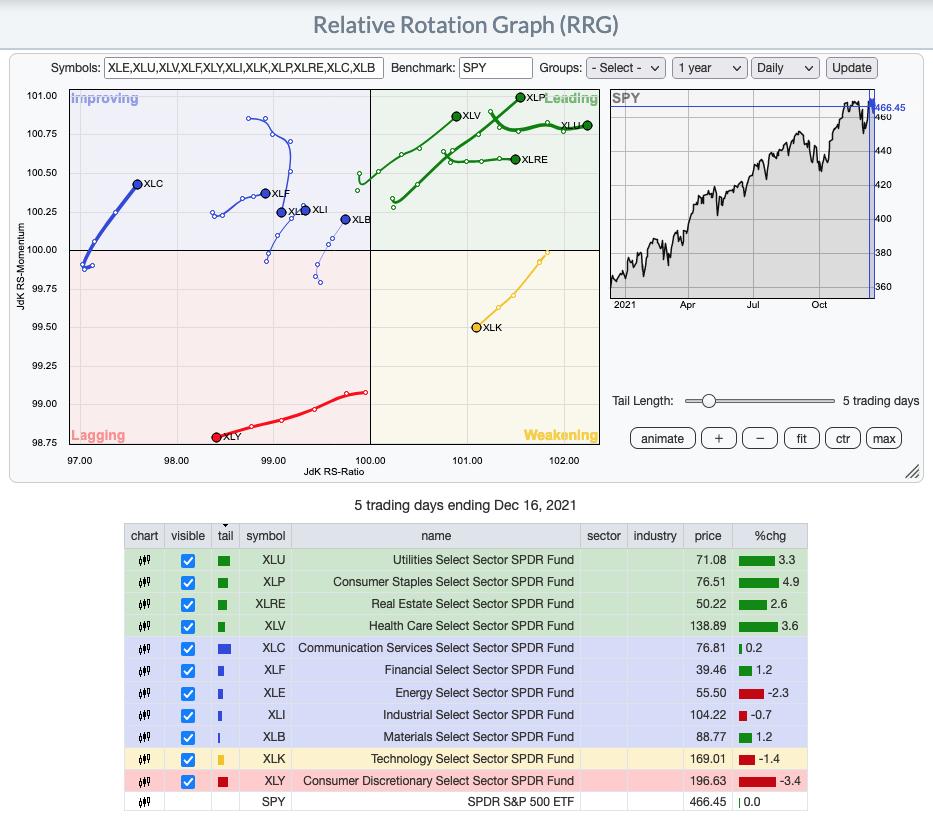Uncheck visibility for XLI
This screenshot has width=933, height=817.
187,716
